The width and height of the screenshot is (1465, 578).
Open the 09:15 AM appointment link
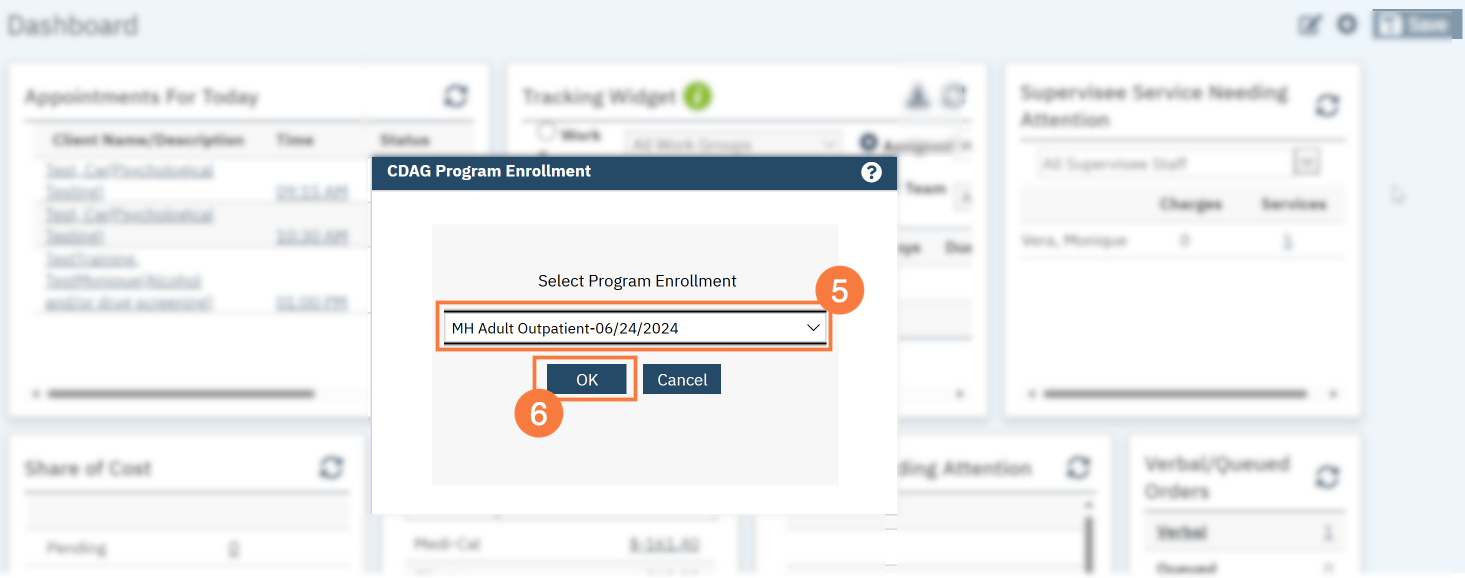[x=312, y=193]
